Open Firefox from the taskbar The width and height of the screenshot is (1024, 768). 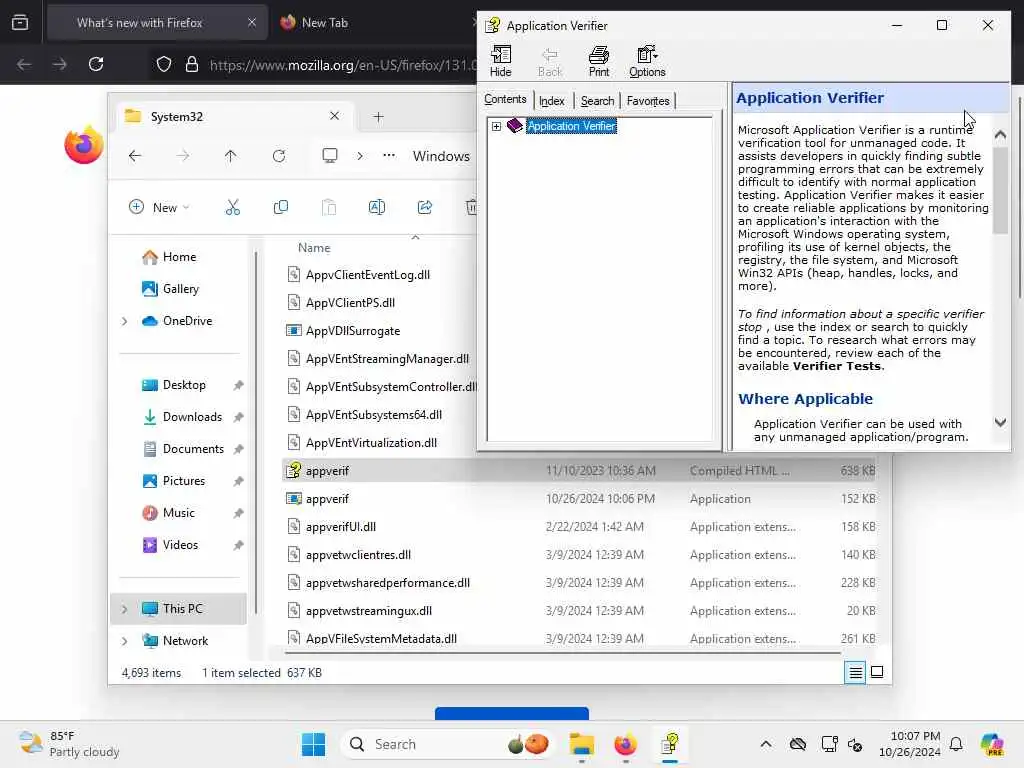pos(625,744)
